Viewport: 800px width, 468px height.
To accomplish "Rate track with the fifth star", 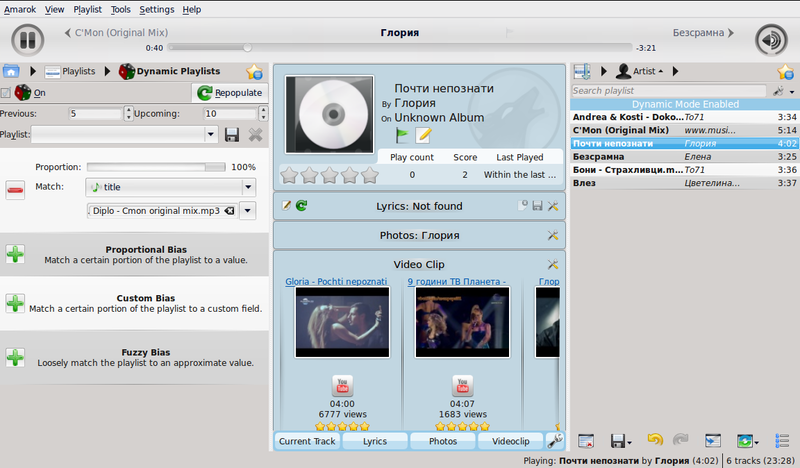I will pos(370,175).
